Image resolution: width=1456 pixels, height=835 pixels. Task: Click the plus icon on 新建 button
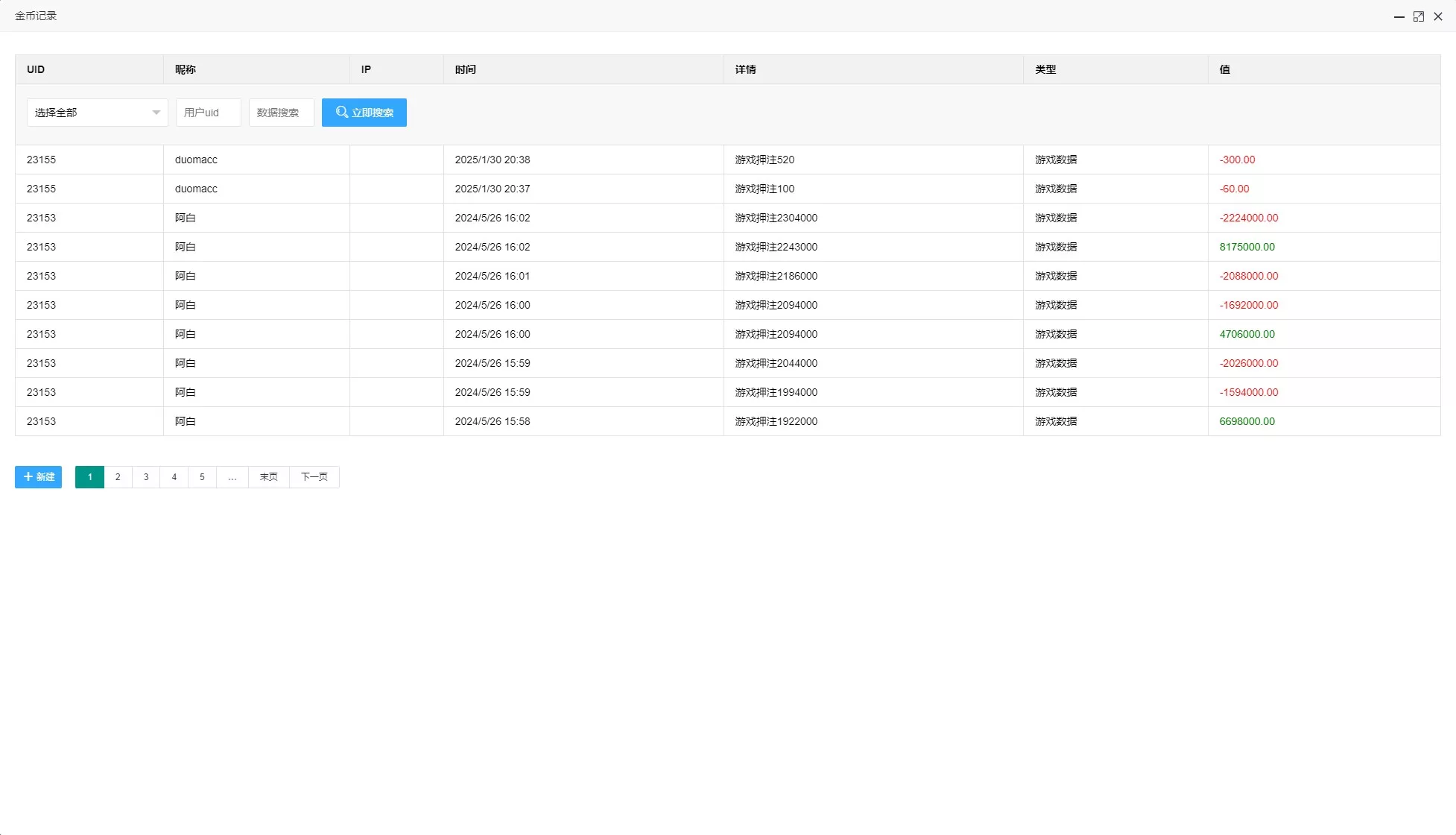tap(28, 476)
